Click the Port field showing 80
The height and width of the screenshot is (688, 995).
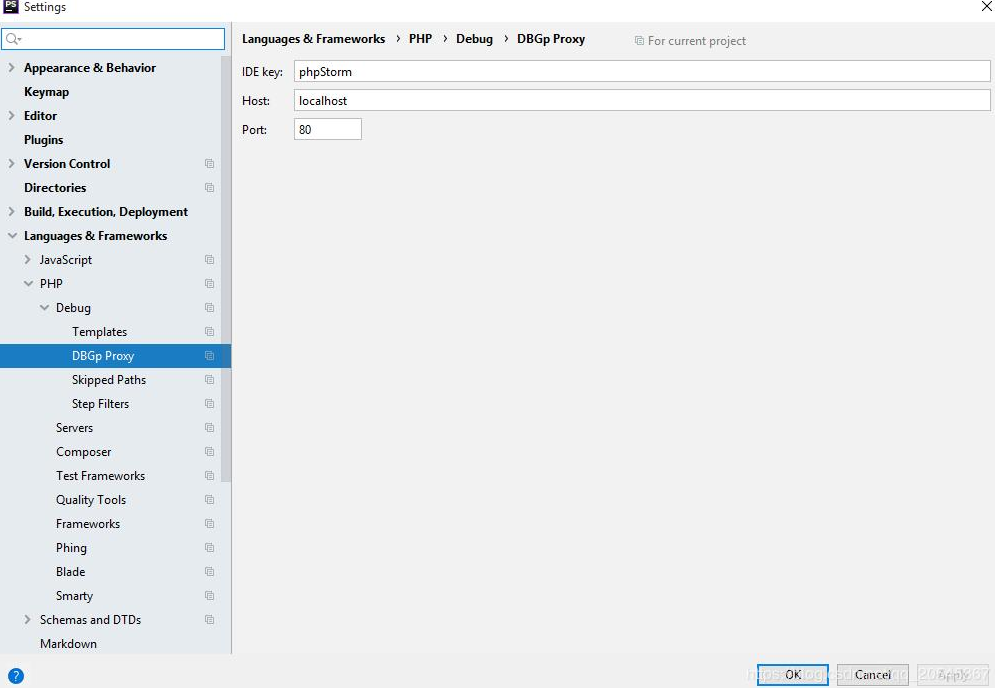click(x=327, y=129)
